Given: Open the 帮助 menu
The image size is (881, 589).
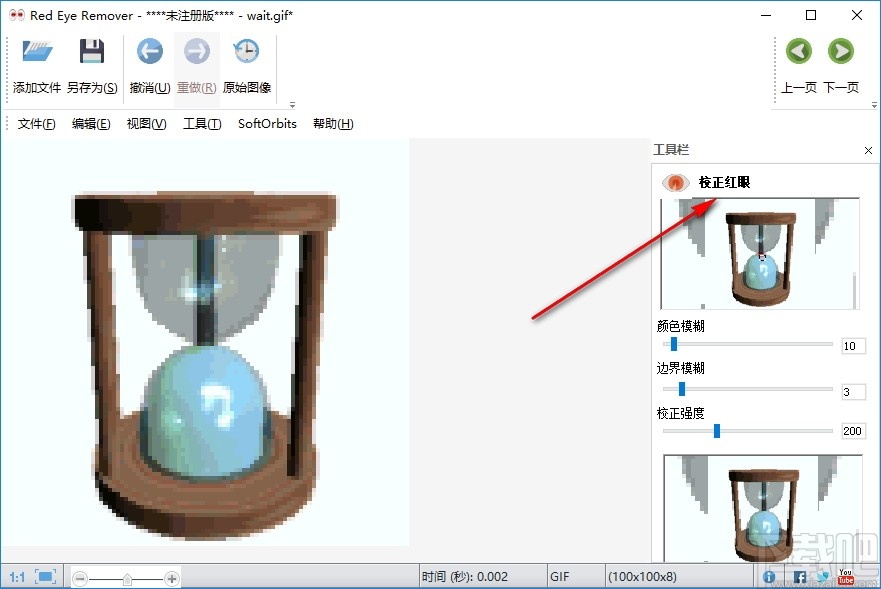Looking at the screenshot, I should point(332,123).
